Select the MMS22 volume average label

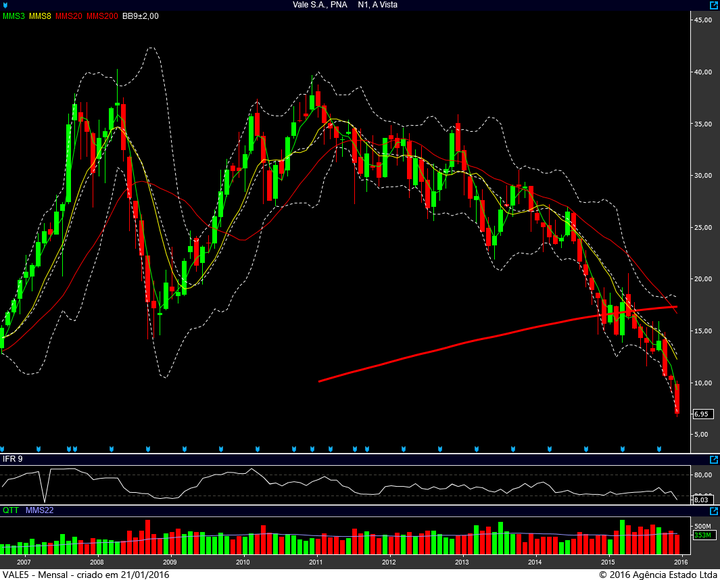pos(41,510)
